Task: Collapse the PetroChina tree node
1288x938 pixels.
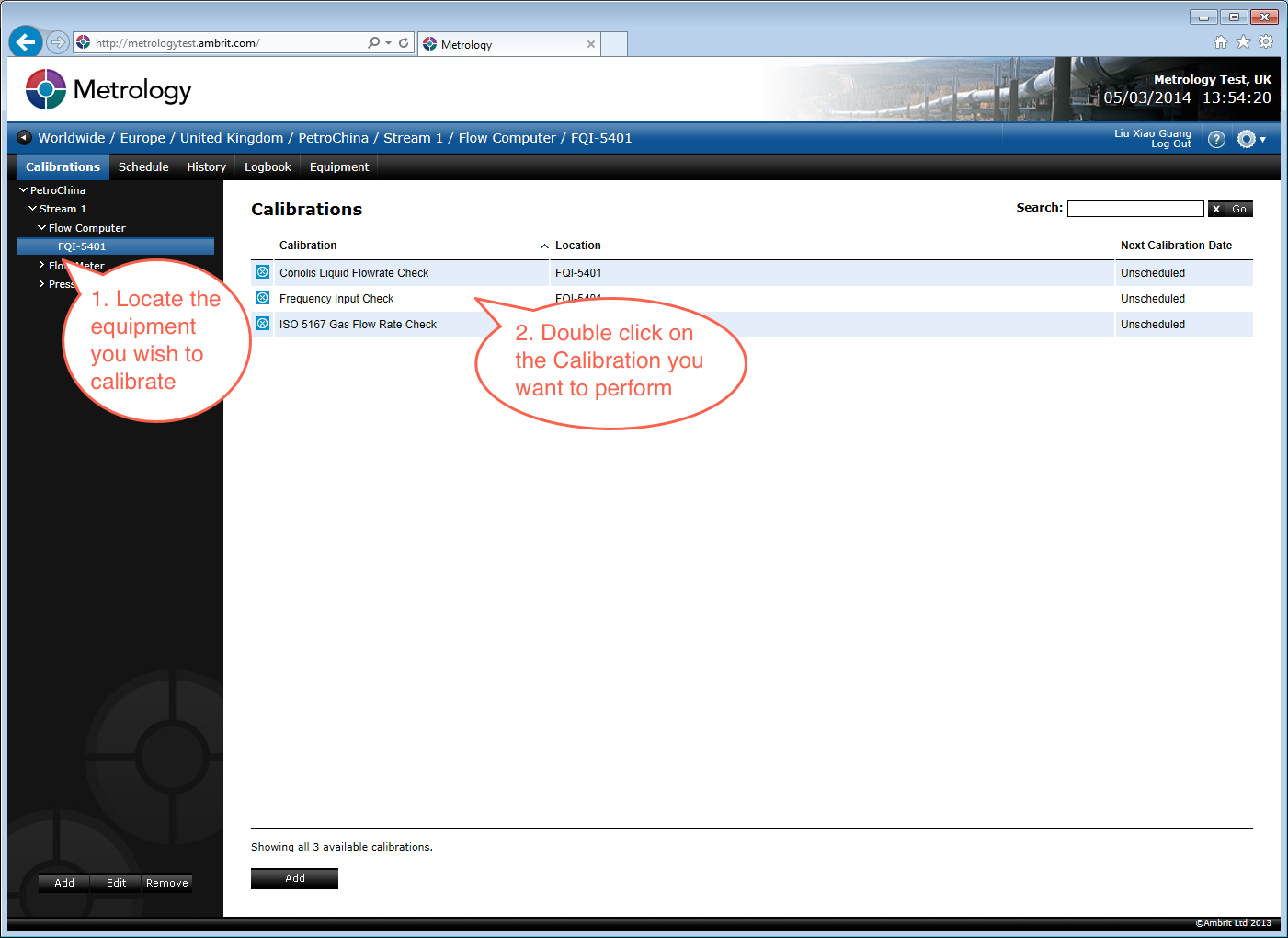Action: click(x=24, y=189)
